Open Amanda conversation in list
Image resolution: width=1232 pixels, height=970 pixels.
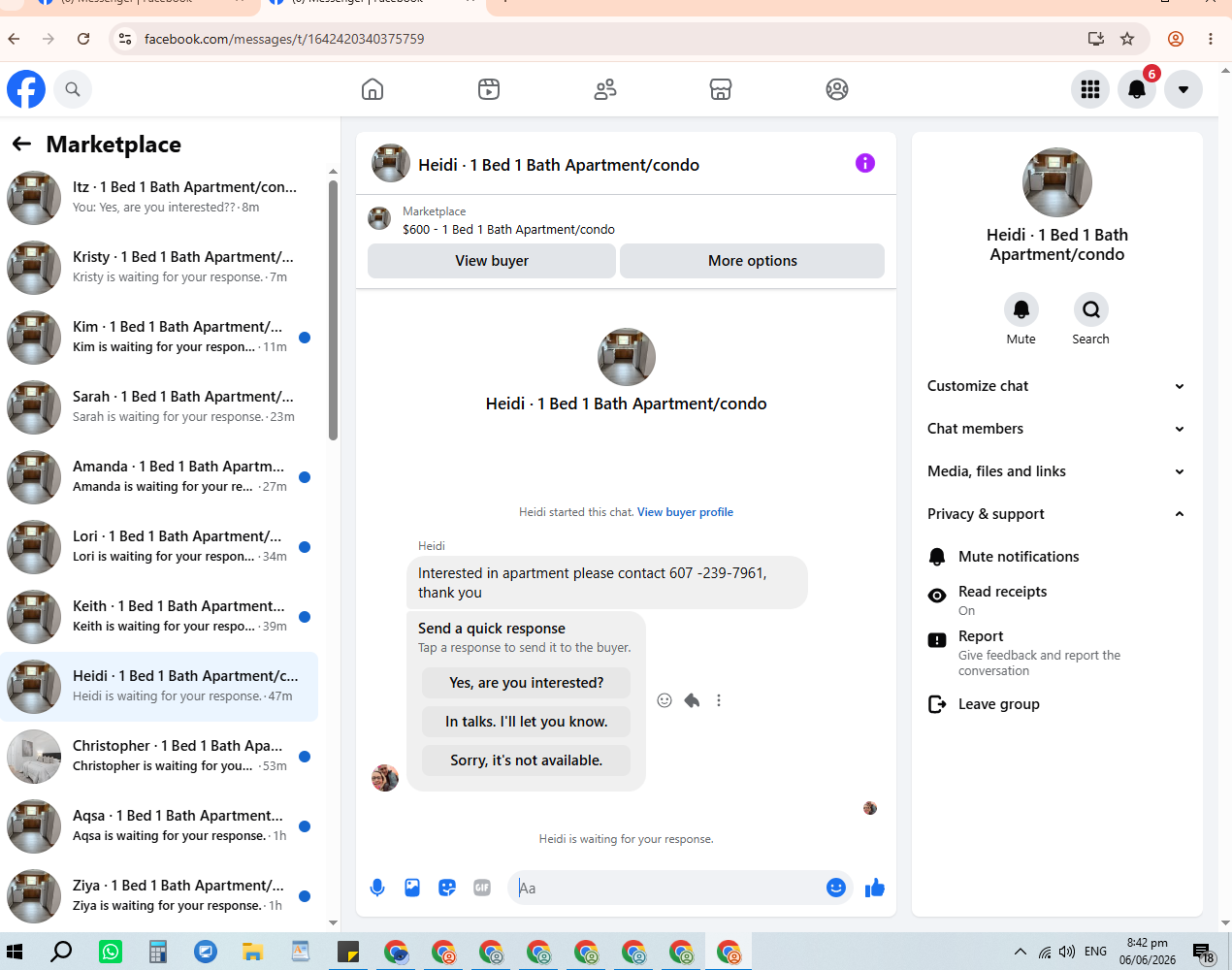coord(159,477)
